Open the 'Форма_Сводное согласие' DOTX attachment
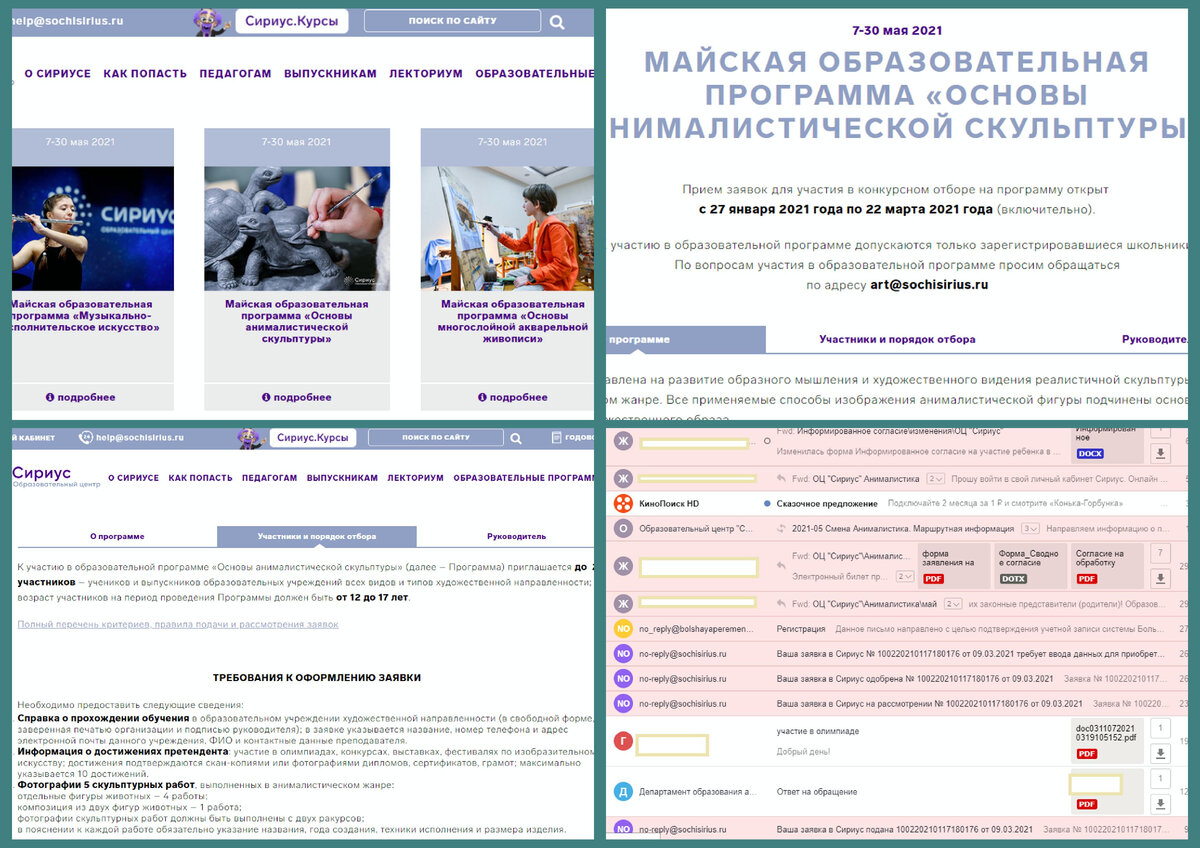Screen dimensions: 1200x848 (1029, 565)
